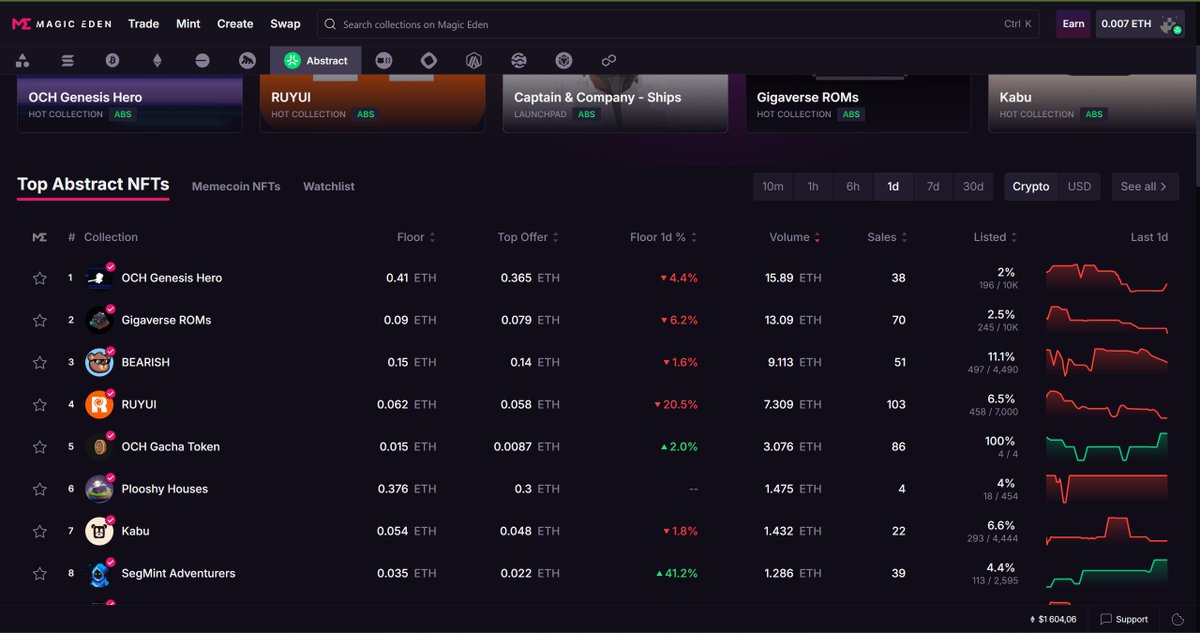Image resolution: width=1200 pixels, height=633 pixels.
Task: Switch to the Polygon cube chain icon
Action: coord(564,61)
